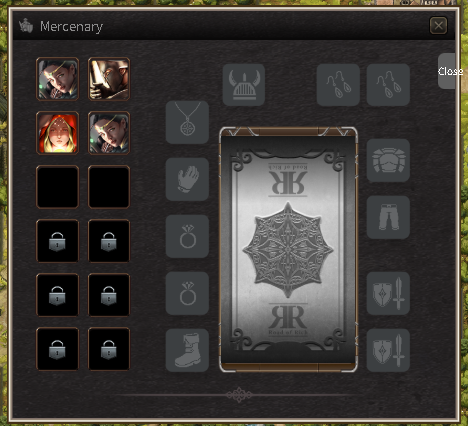Choose the upper ring slot
Screen dimensions: 468x426
point(187,236)
